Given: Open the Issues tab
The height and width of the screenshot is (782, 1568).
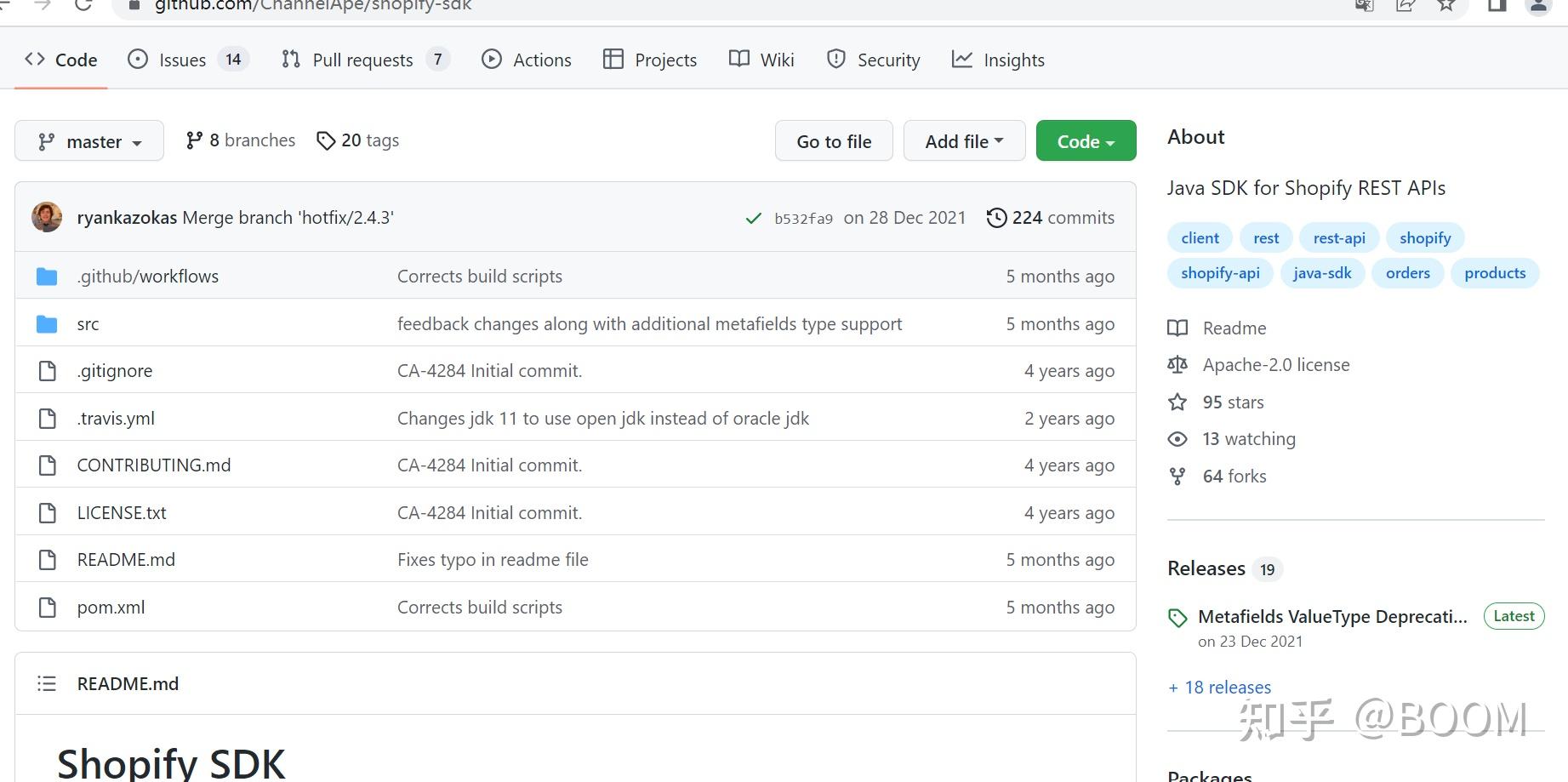Looking at the screenshot, I should 187,60.
